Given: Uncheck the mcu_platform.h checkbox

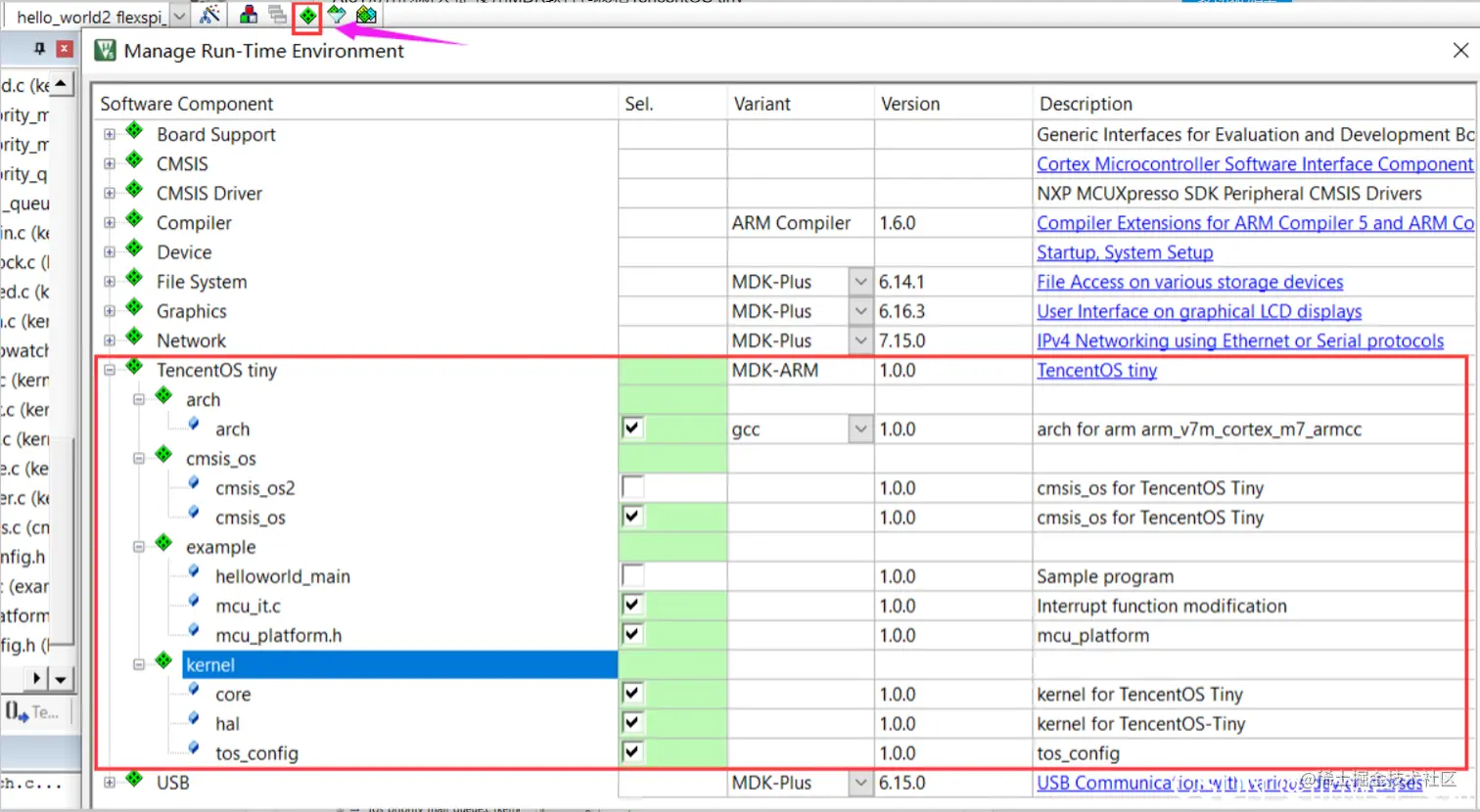Looking at the screenshot, I should pyautogui.click(x=632, y=634).
